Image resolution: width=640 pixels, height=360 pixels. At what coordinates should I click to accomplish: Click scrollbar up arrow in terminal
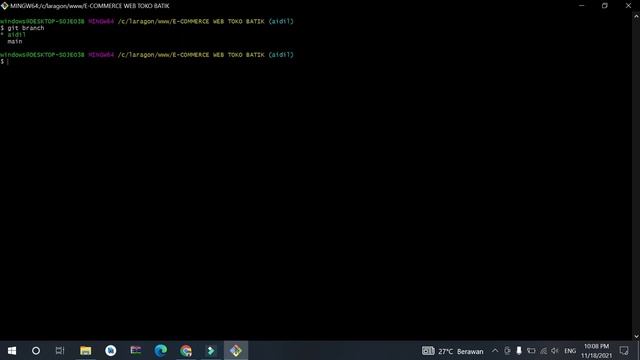click(636, 17)
